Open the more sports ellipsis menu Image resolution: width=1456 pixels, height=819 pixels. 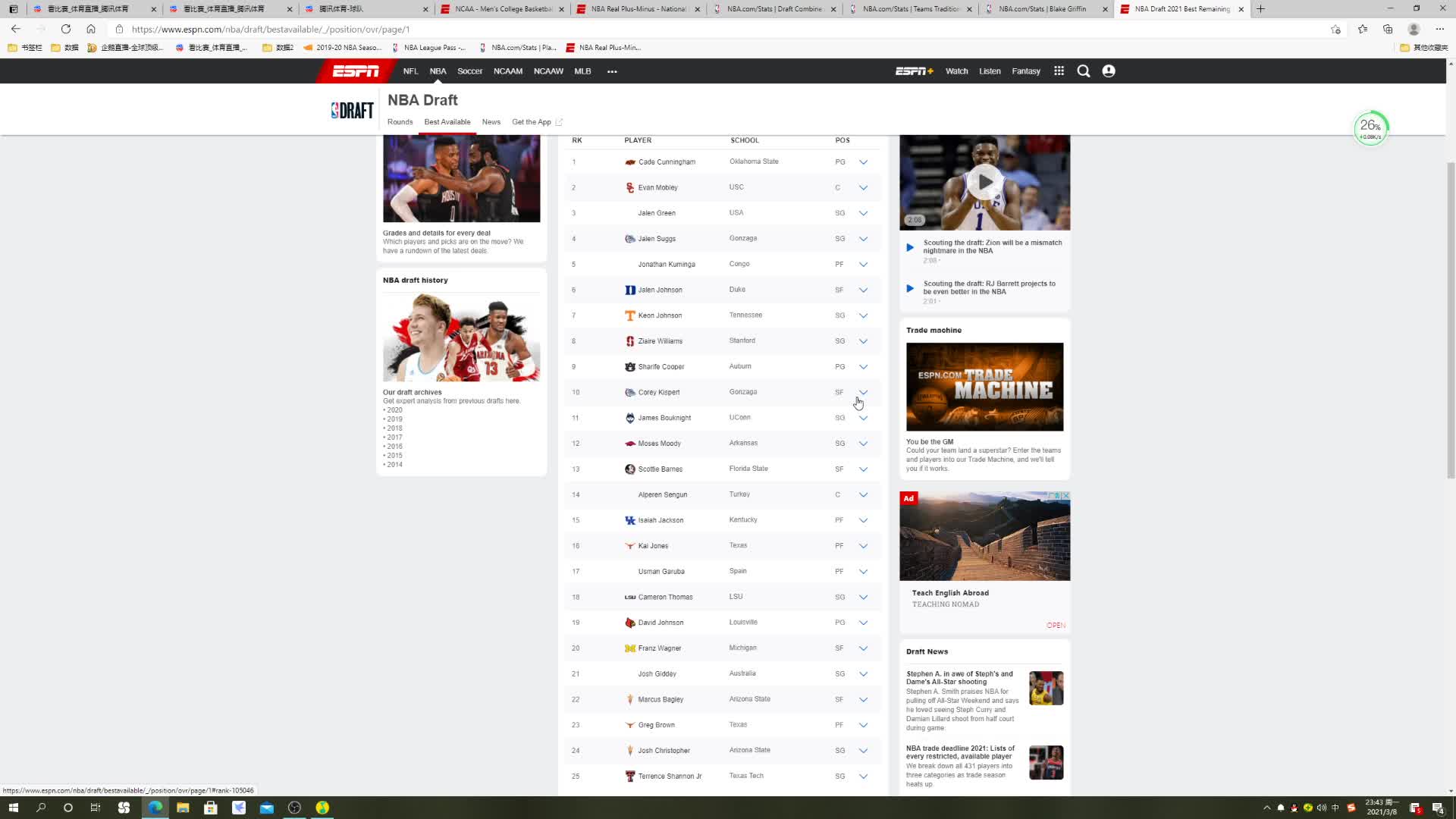pyautogui.click(x=612, y=71)
